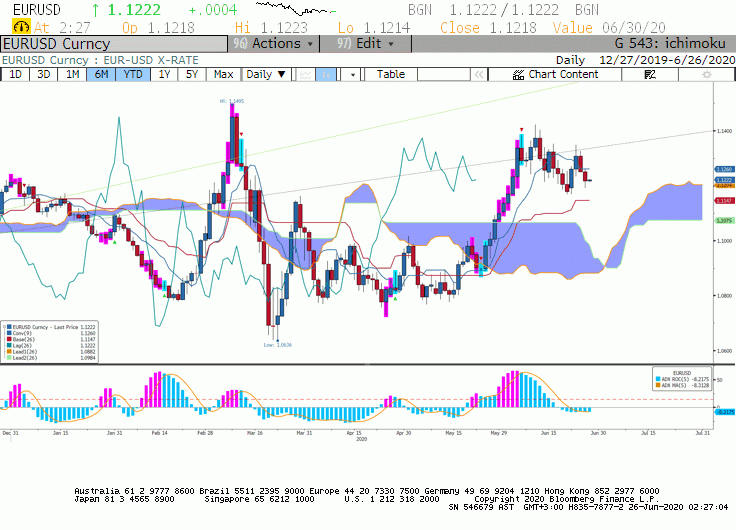This screenshot has width=736, height=530.
Task: Click the Hi 1.1223 high value
Action: [271, 28]
